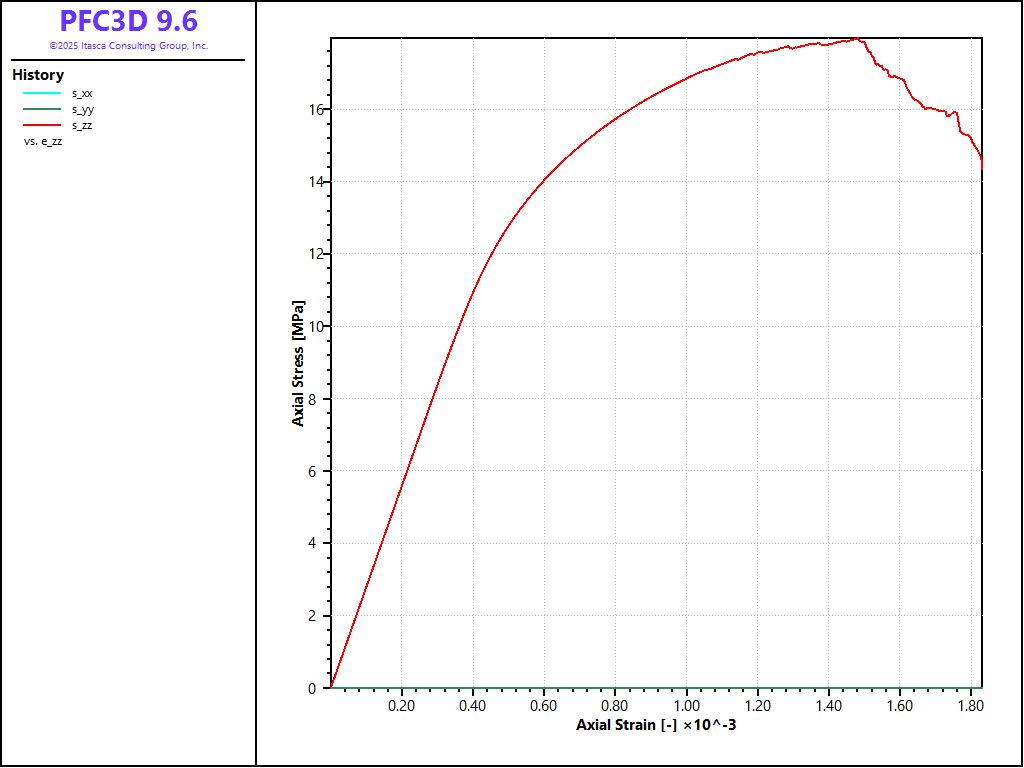Viewport: 1024px width, 768px height.
Task: Click the 1.80 tick on the strain axis
Action: [971, 705]
